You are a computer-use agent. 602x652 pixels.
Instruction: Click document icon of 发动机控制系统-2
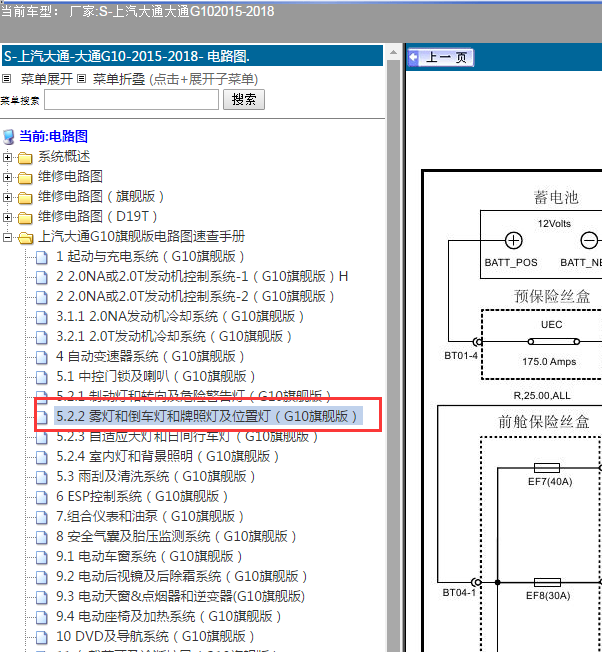[42, 298]
